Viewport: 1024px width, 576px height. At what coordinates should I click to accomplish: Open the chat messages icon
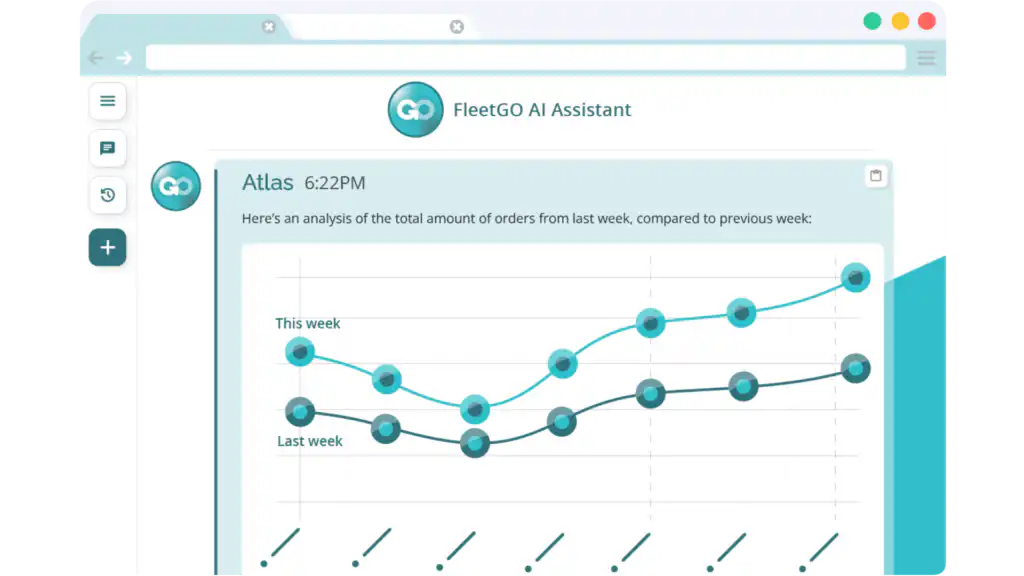tap(108, 148)
